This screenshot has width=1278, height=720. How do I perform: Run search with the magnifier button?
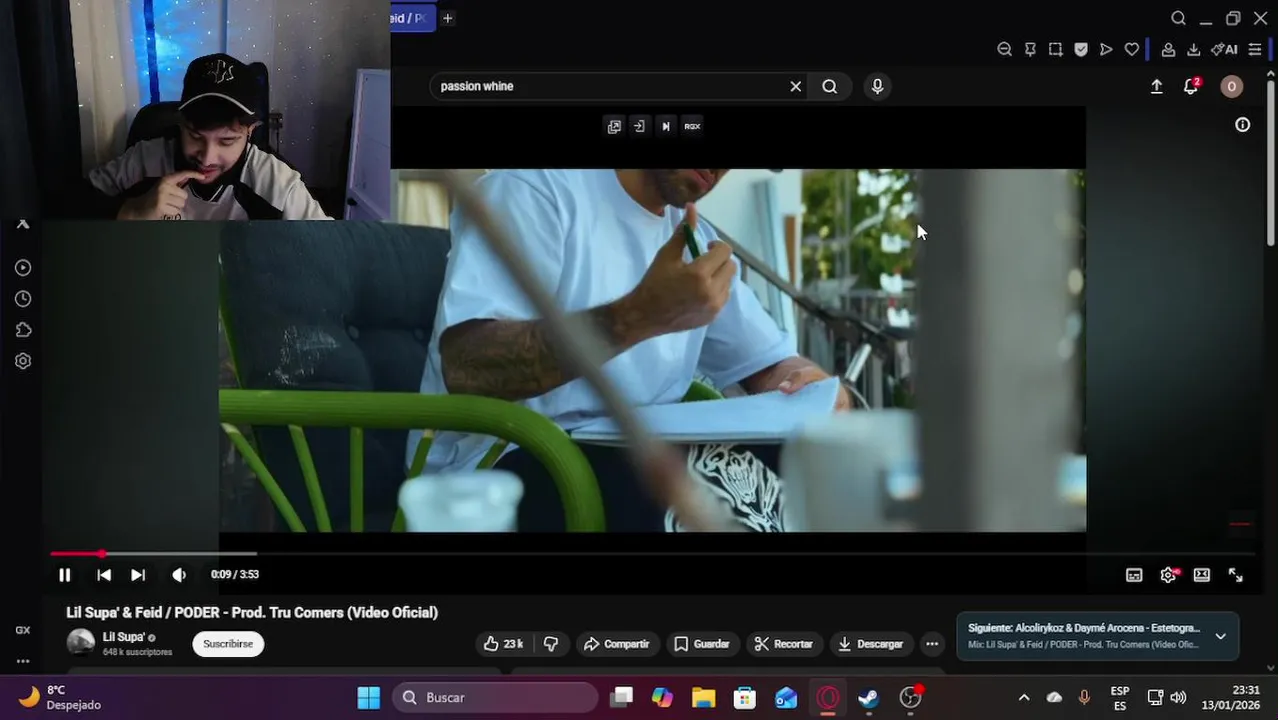point(830,86)
